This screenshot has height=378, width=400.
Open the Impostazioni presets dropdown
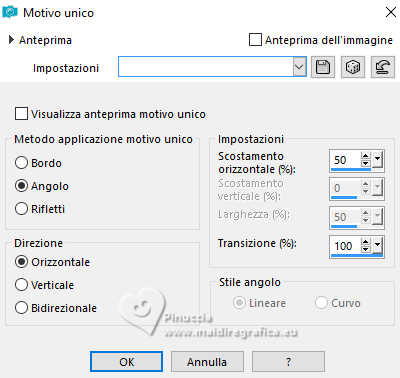click(x=299, y=67)
